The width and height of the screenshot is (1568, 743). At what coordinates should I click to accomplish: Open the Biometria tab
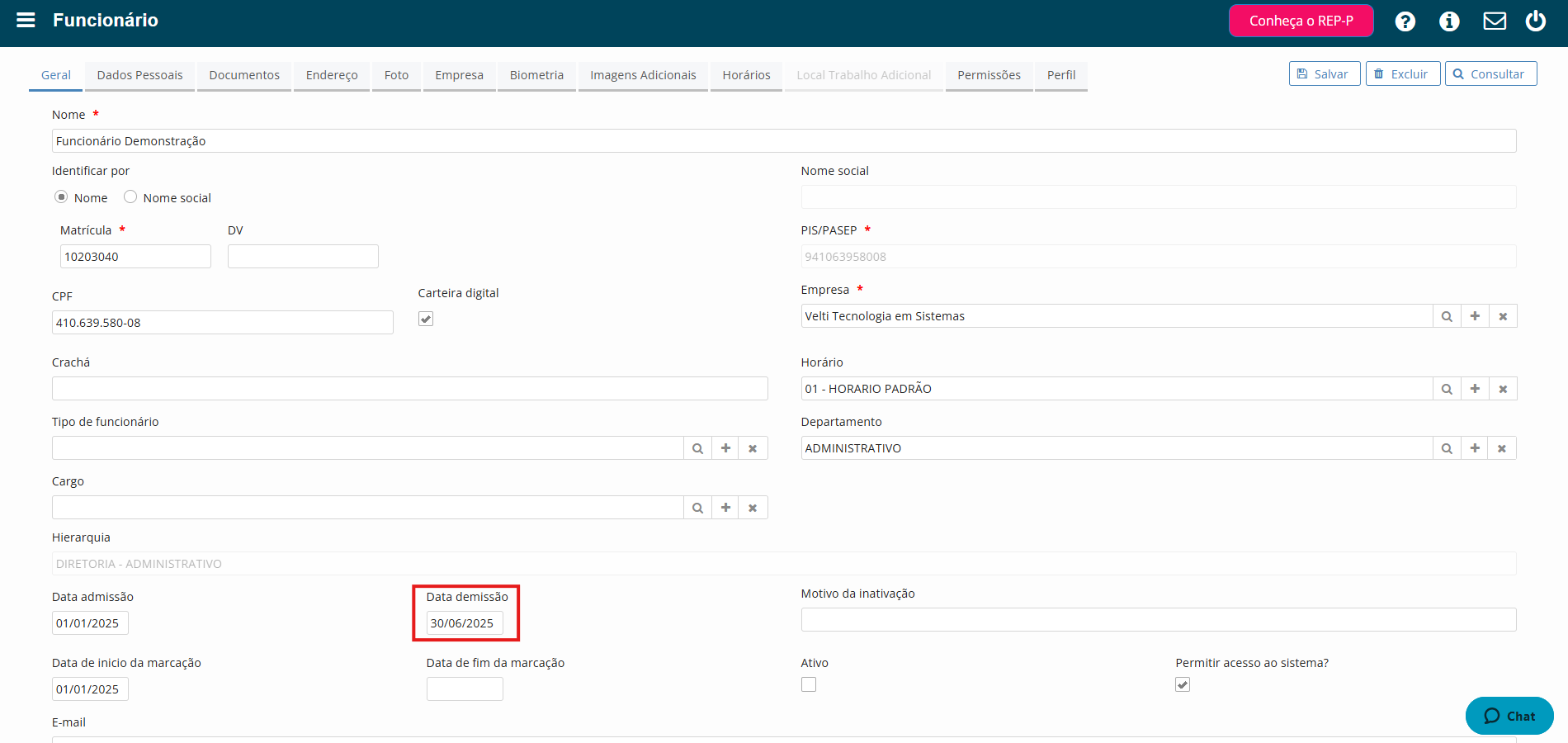pos(536,75)
